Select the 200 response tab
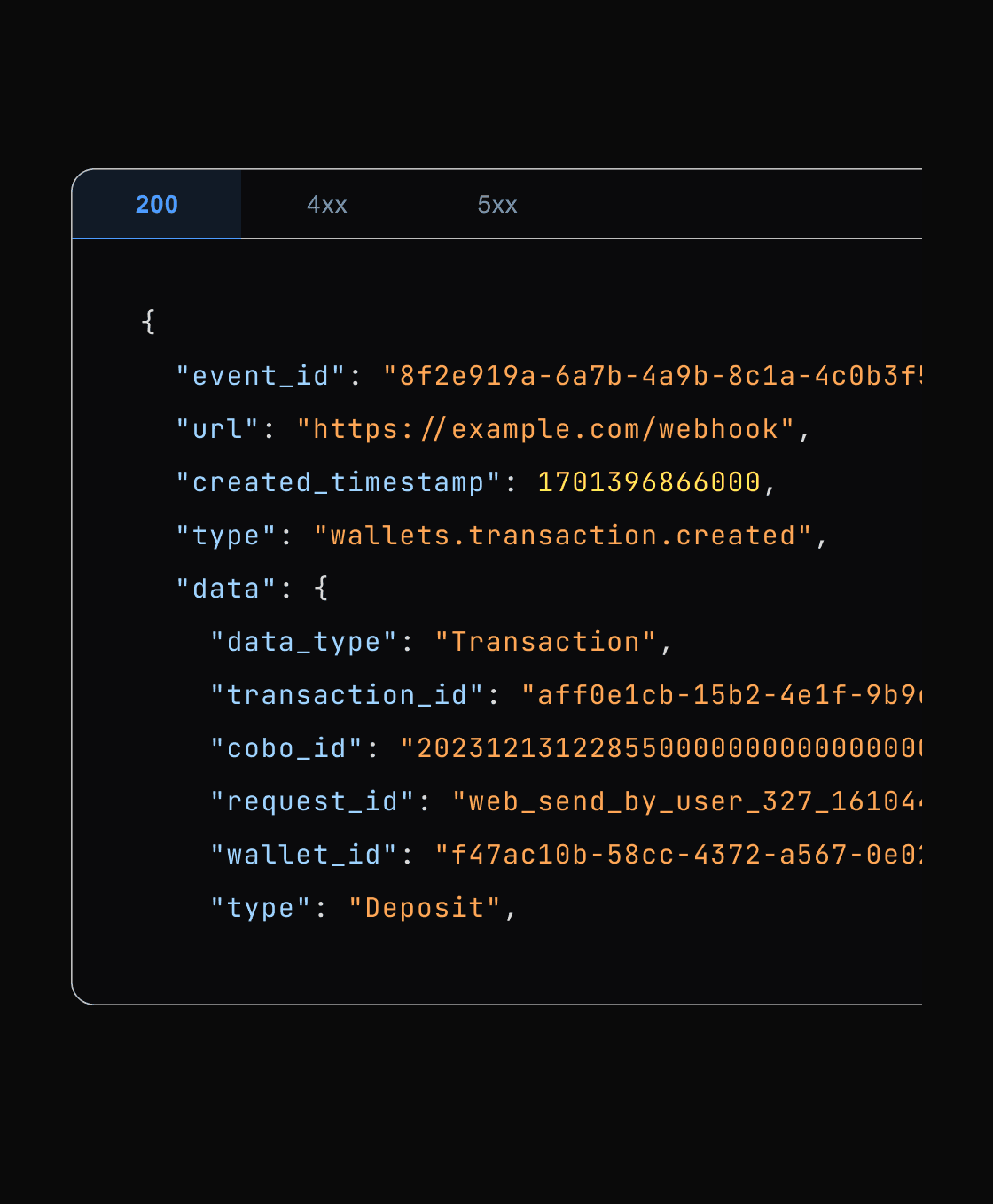The image size is (993, 1204). point(157,205)
